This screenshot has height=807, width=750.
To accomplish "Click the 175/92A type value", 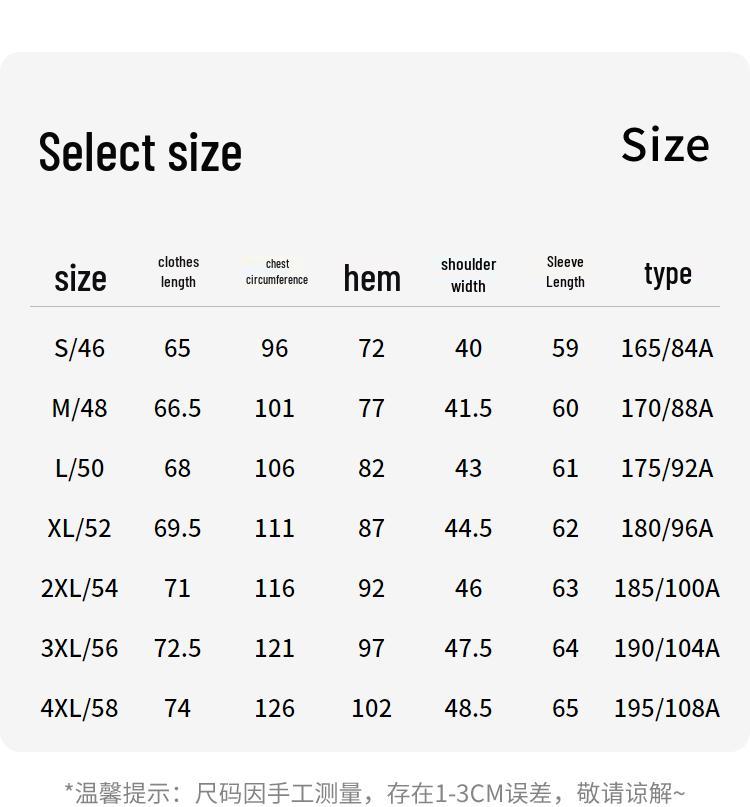I will pos(667,468).
